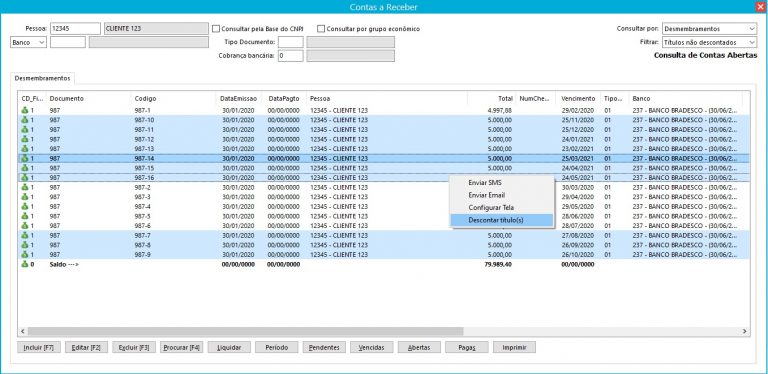Click the total value 4.997,88
Image resolution: width=768 pixels, height=374 pixels.
tap(500, 111)
